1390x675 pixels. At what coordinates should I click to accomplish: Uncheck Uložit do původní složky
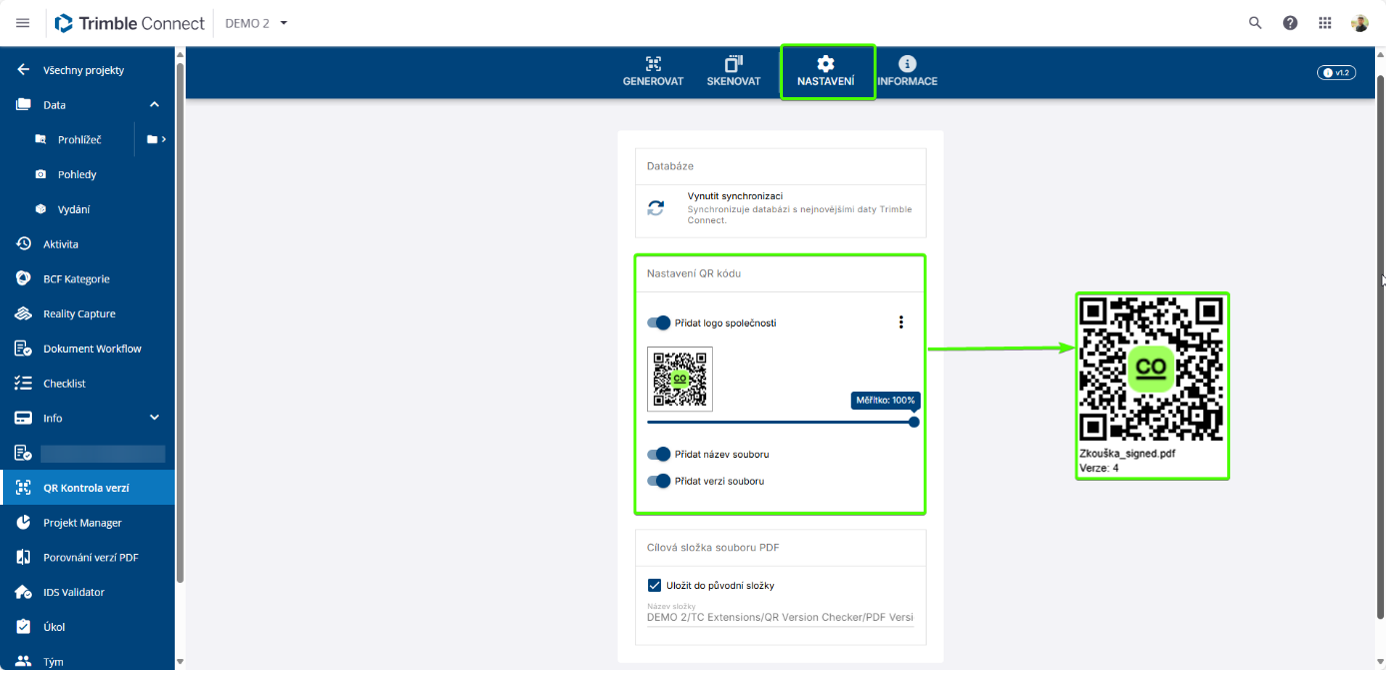[655, 585]
